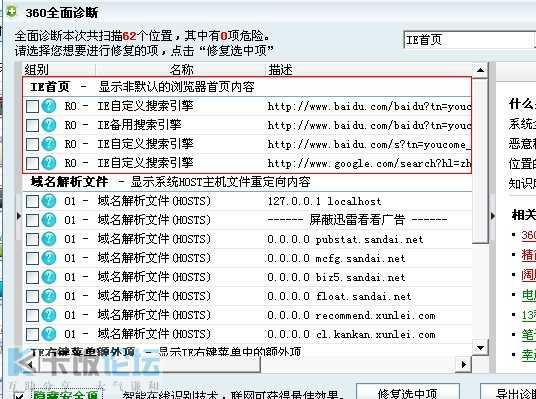Image resolution: width=536 pixels, height=399 pixels.
Task: Tick the cl.kankan.xunlei.com HOSTS checkbox
Action: click(x=32, y=334)
